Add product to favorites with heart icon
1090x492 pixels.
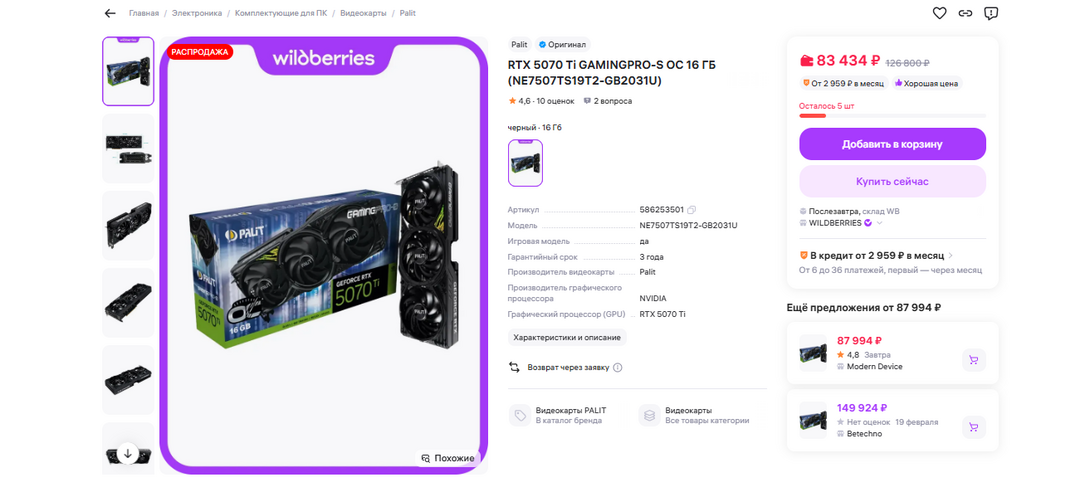point(939,13)
